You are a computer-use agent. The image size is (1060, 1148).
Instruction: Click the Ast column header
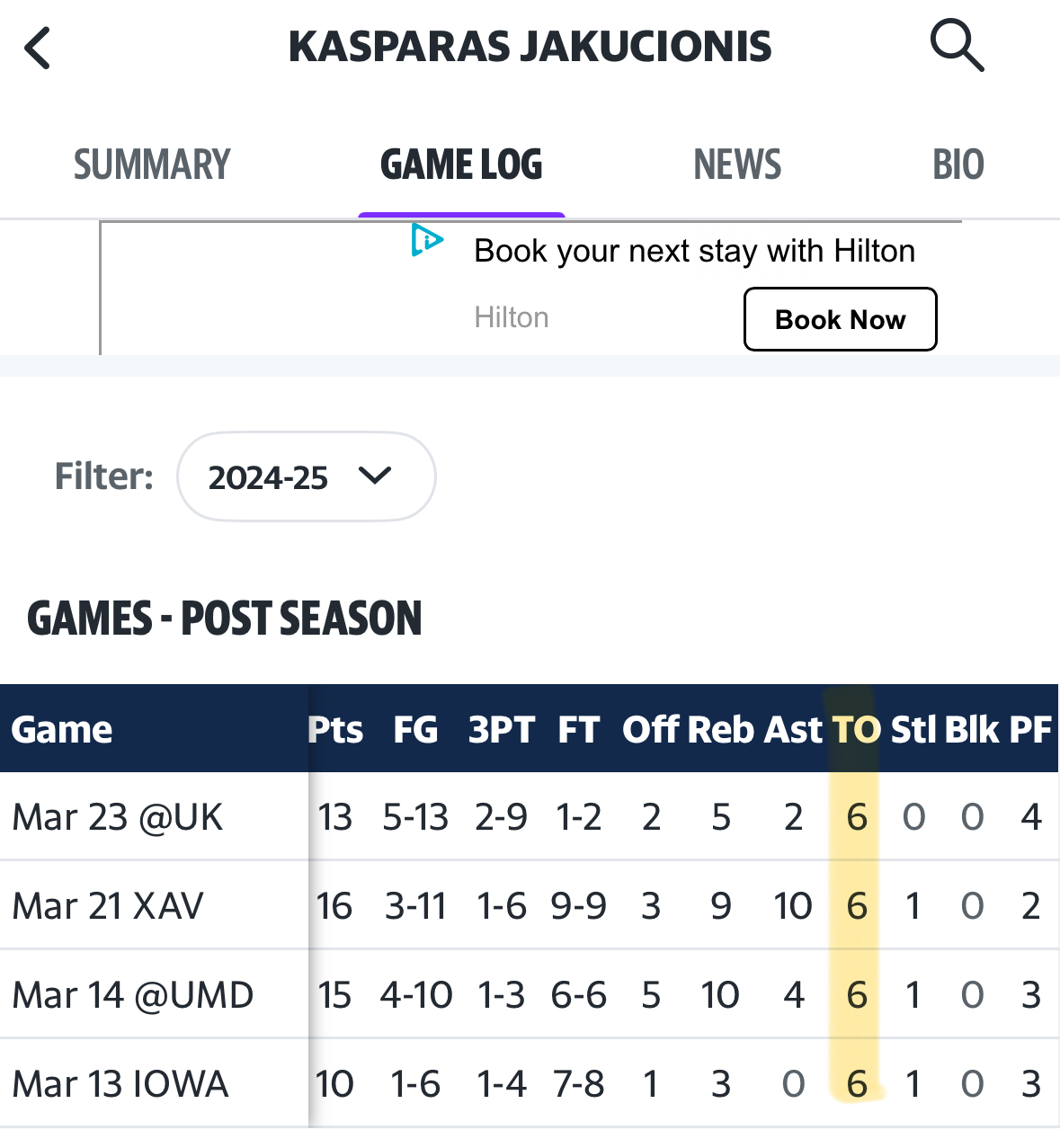click(x=792, y=730)
